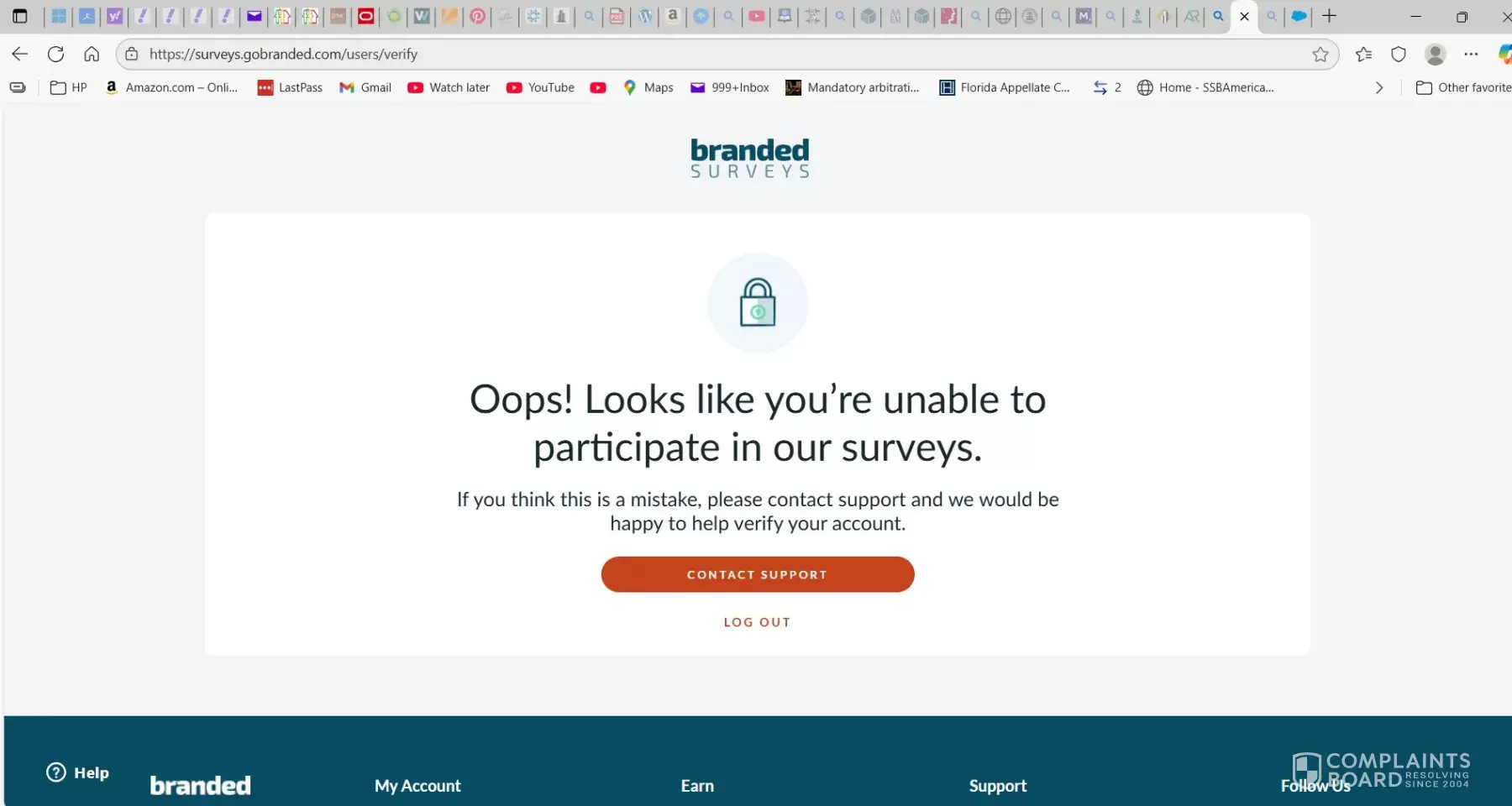Open the Other favorites folder
Viewport: 1512px width, 806px height.
pyautogui.click(x=1463, y=87)
